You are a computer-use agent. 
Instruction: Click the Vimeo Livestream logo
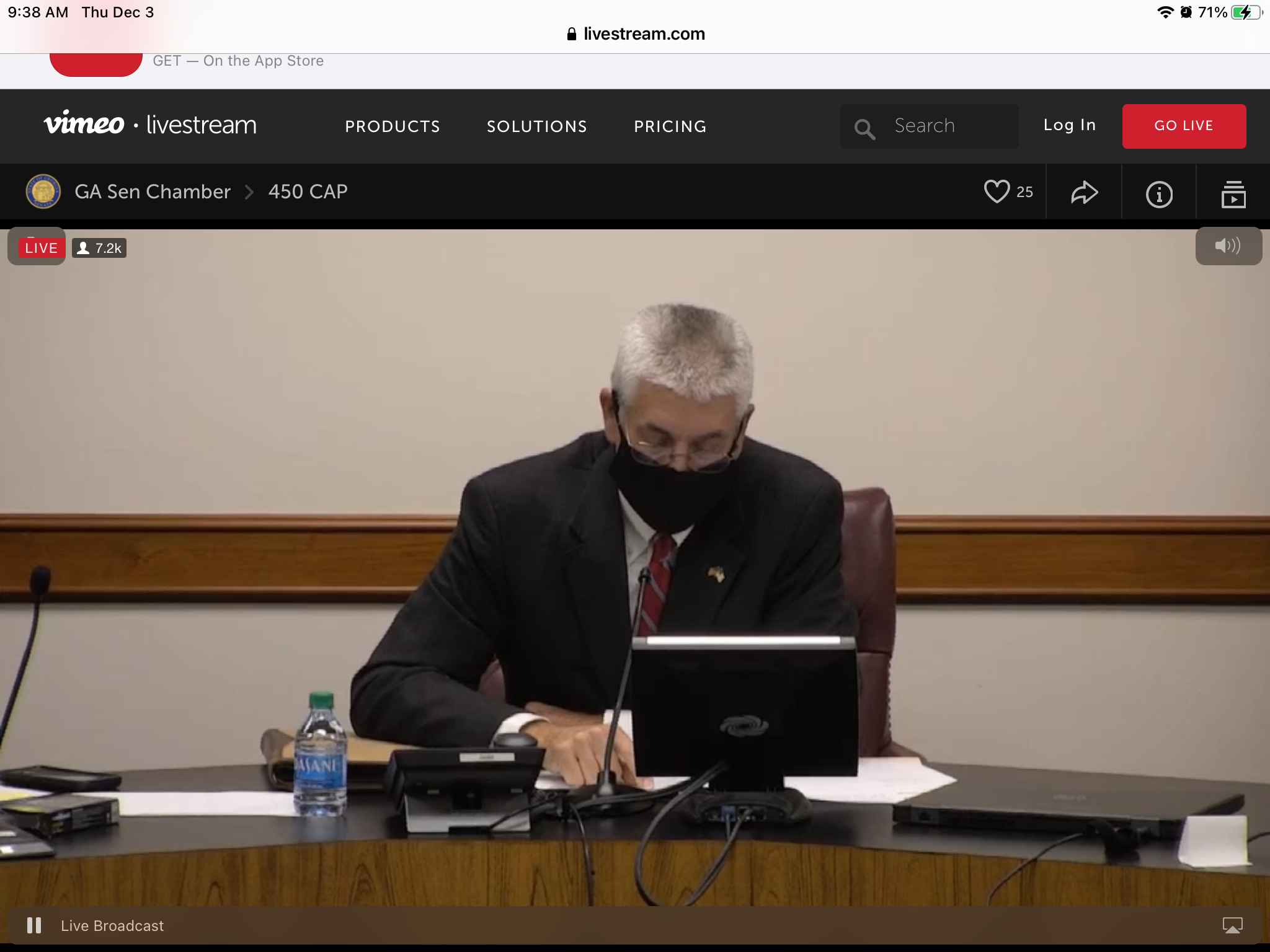point(150,124)
